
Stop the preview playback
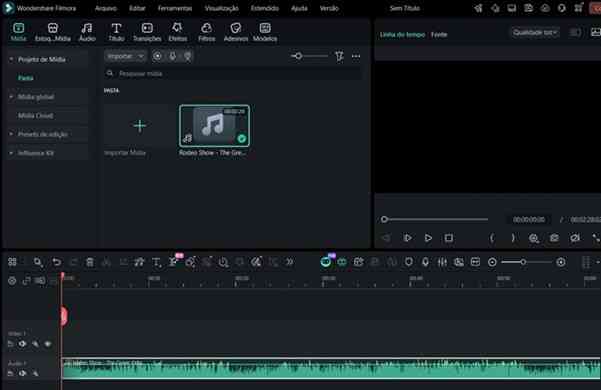[449, 238]
